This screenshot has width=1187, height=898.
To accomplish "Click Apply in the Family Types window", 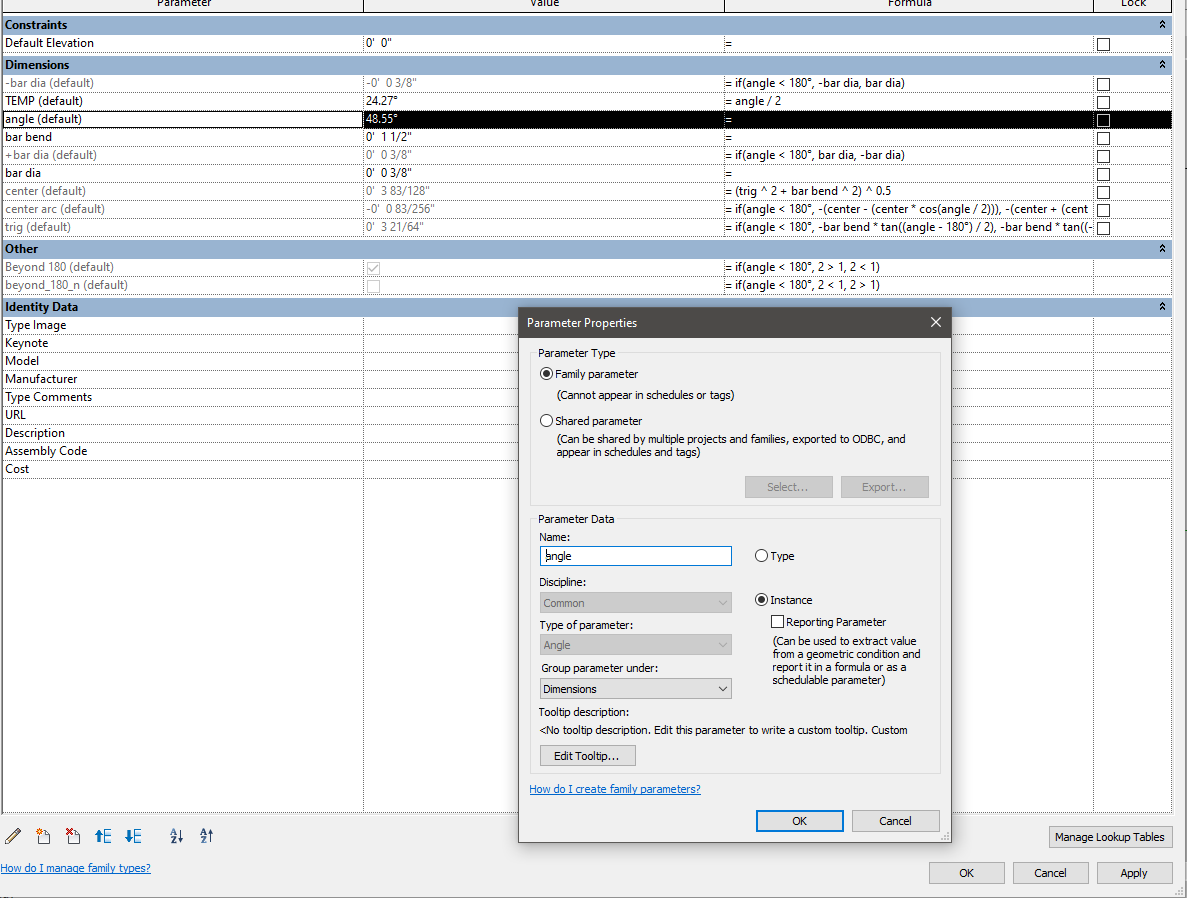I will (1133, 873).
